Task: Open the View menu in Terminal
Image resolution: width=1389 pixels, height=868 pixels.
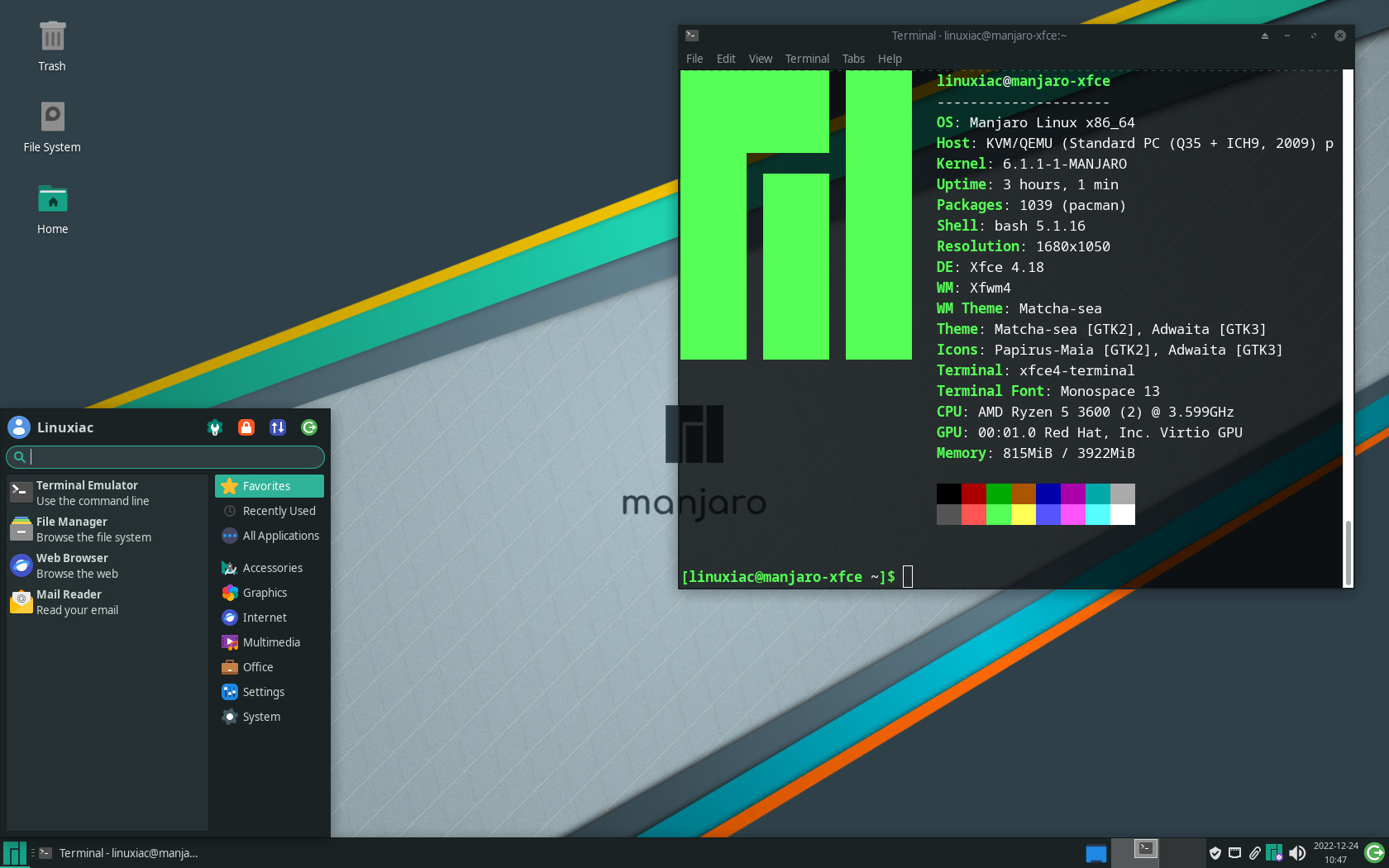Action: [x=761, y=59]
